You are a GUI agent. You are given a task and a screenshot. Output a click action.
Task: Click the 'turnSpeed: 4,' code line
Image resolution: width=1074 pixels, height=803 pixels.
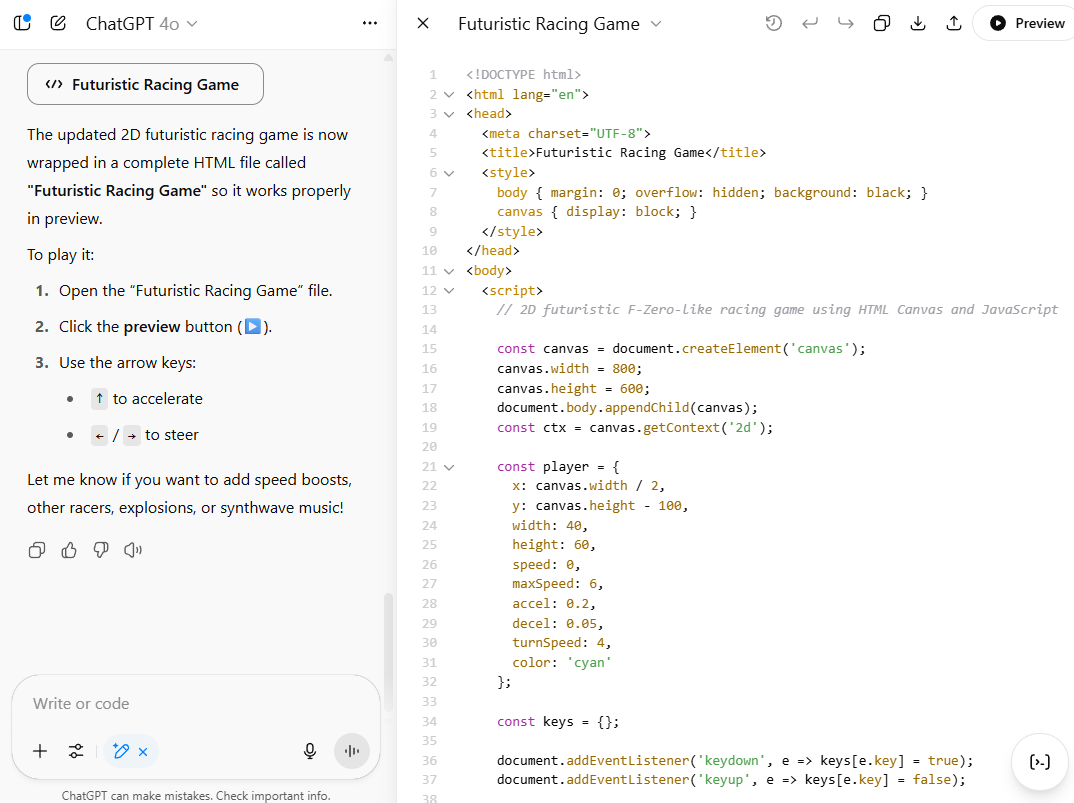[561, 643]
